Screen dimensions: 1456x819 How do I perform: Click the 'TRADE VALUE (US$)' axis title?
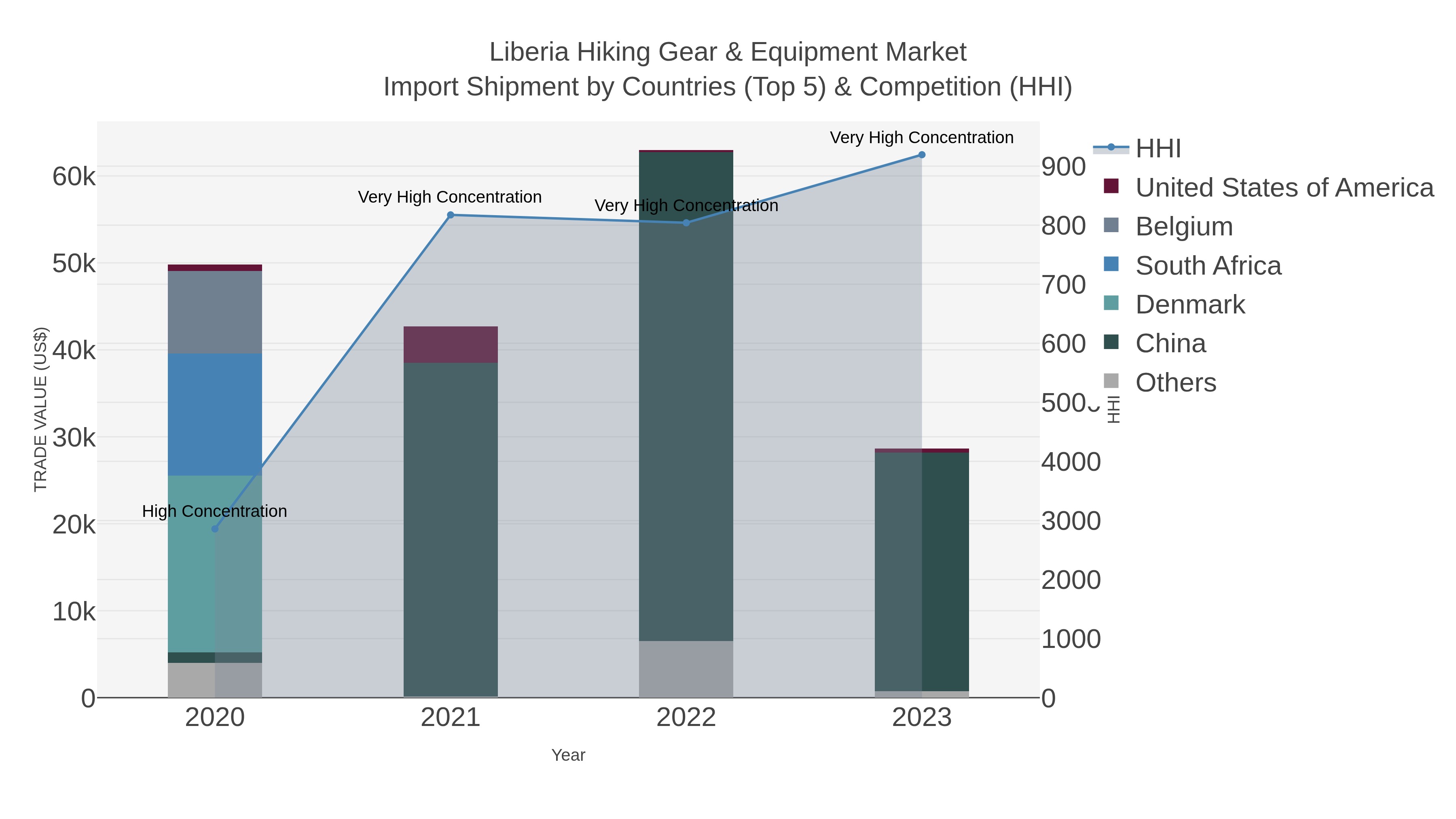41,409
